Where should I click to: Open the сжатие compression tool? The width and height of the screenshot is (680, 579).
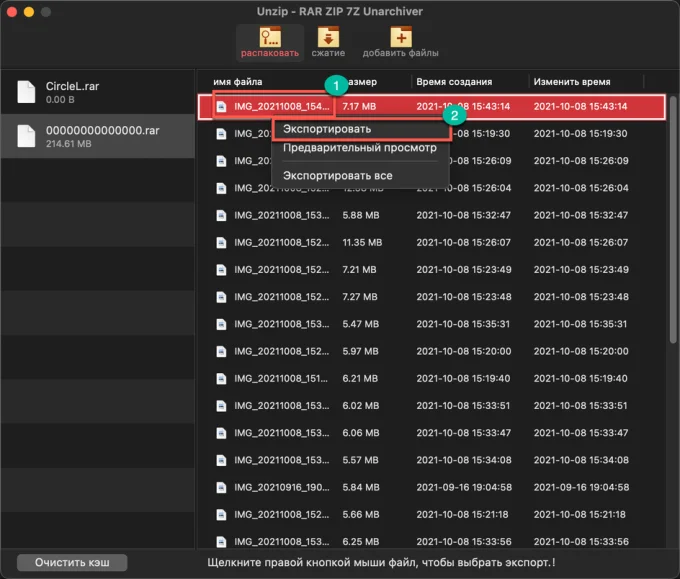(x=328, y=37)
